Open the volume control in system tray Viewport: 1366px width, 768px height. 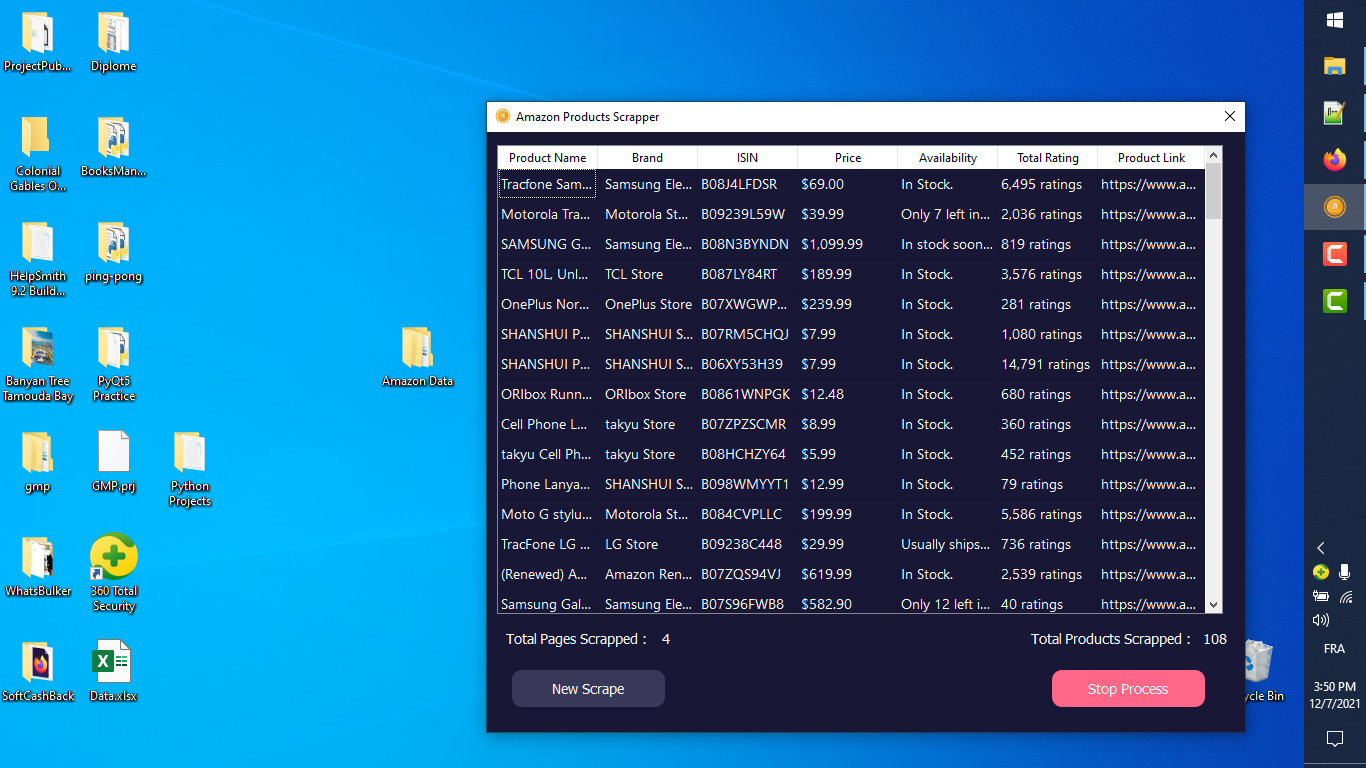coord(1321,620)
